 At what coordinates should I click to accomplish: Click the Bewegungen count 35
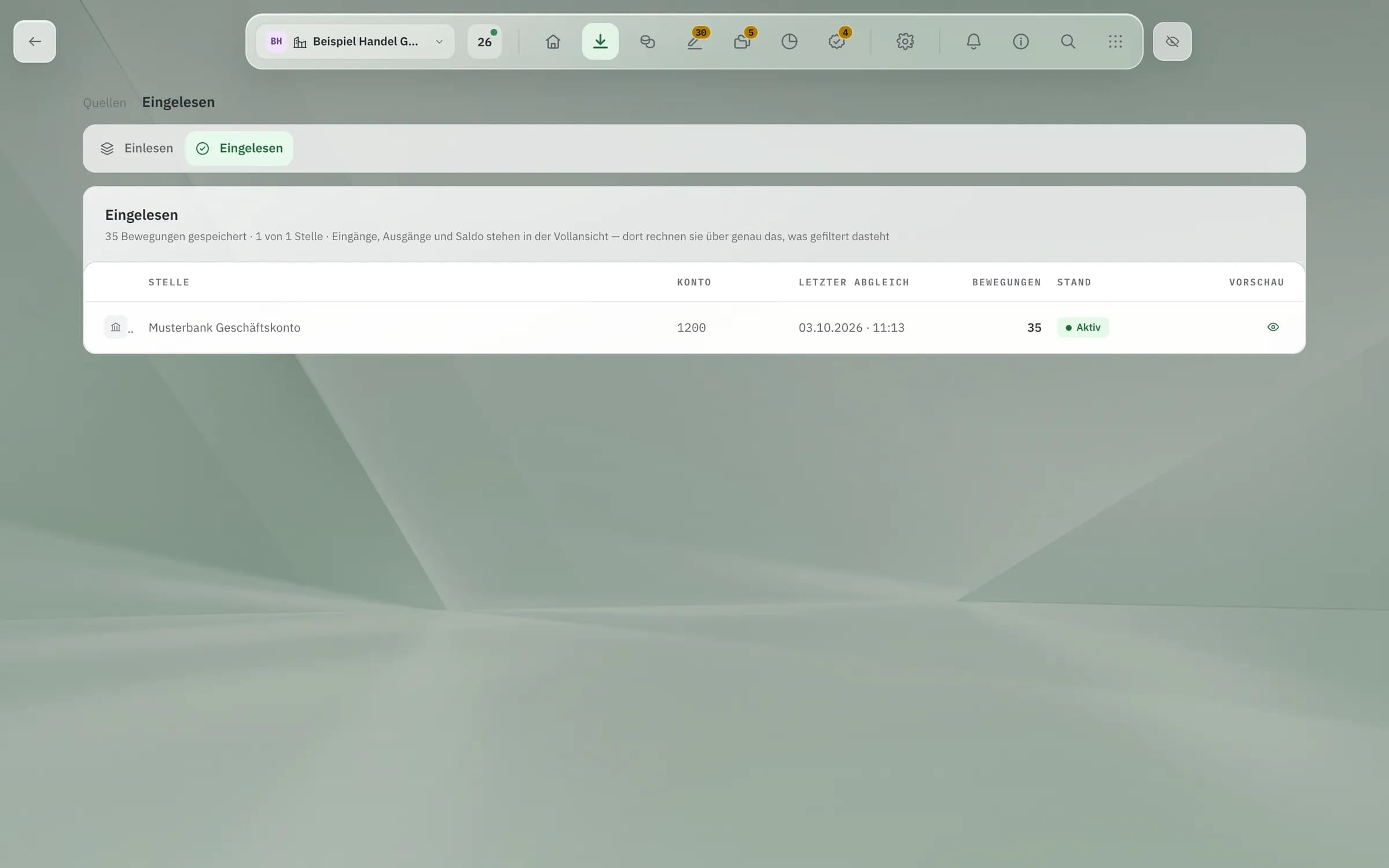[1034, 328]
